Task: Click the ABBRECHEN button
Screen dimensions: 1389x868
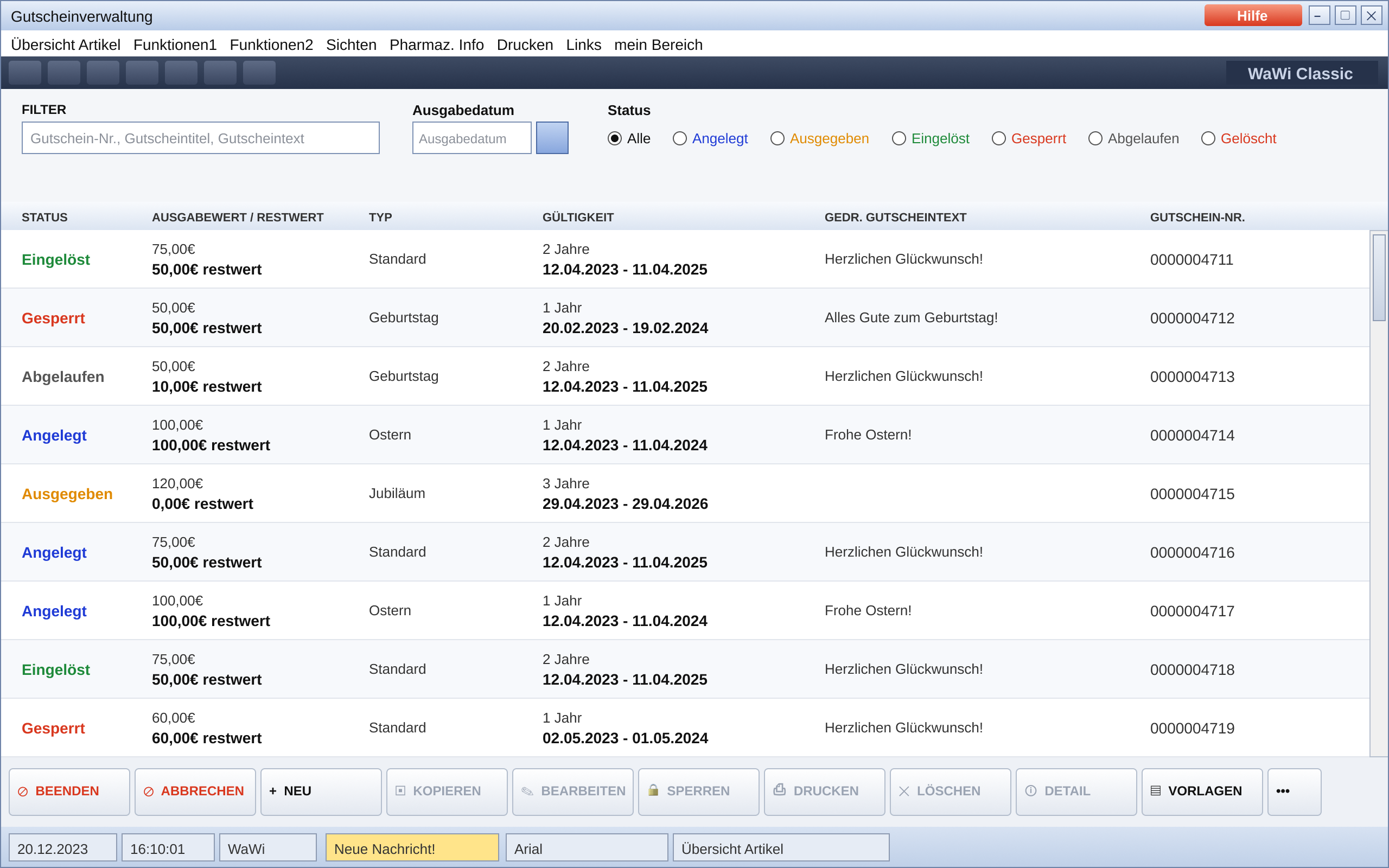Action: point(195,791)
